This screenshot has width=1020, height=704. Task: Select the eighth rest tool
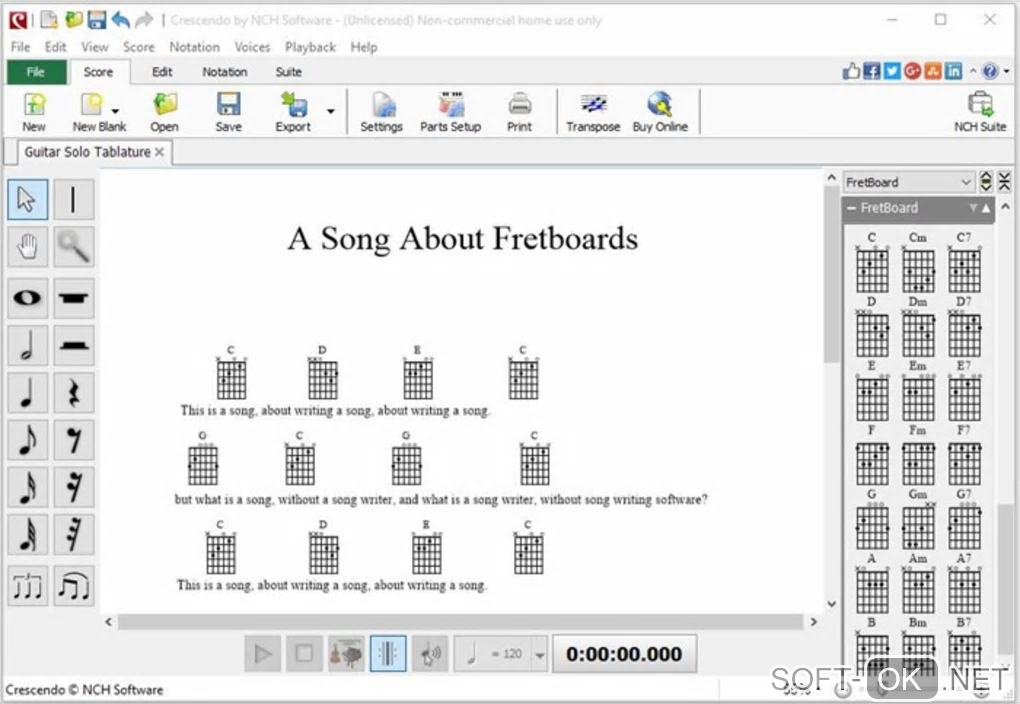[74, 440]
